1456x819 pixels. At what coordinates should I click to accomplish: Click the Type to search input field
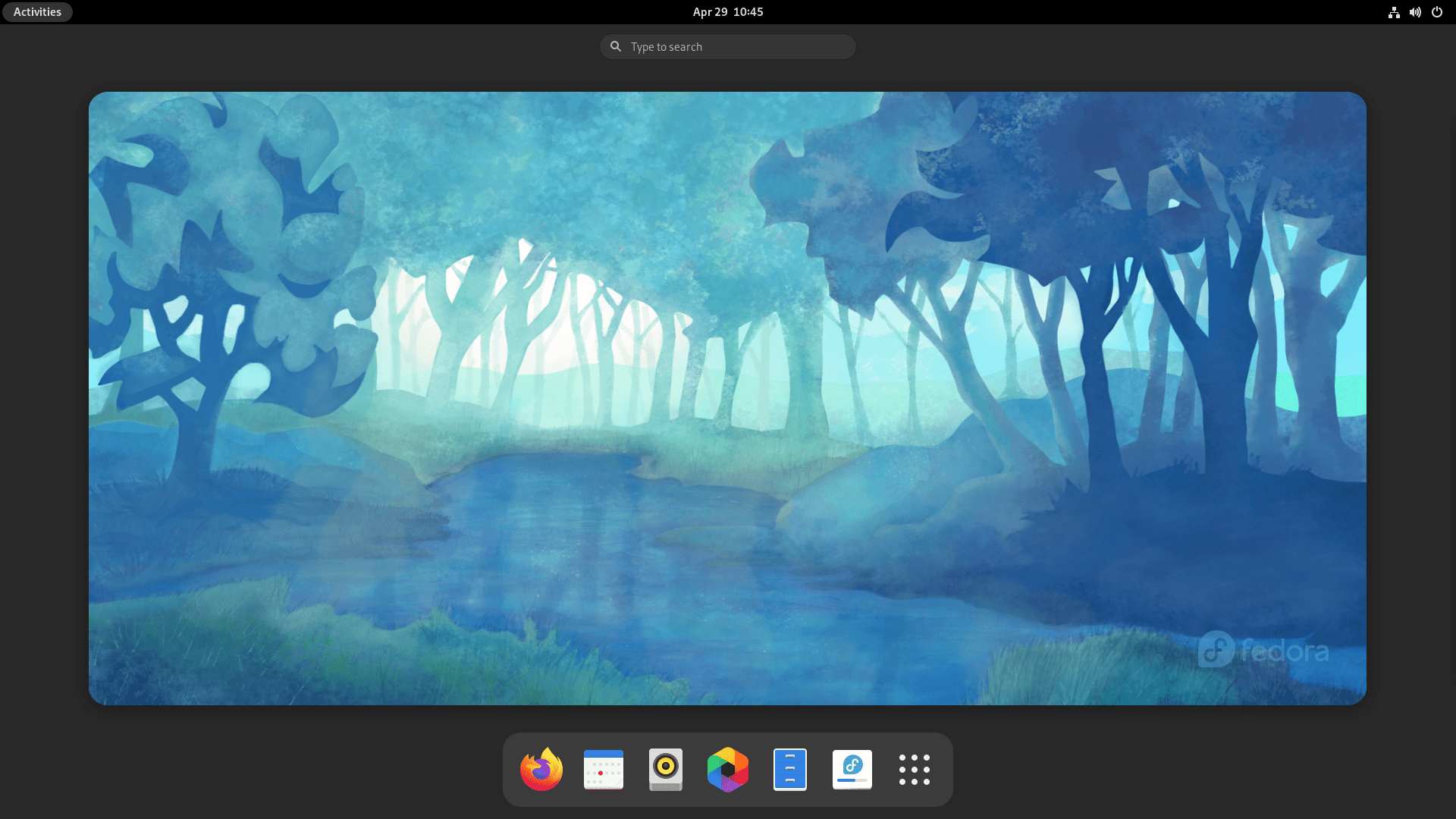726,46
